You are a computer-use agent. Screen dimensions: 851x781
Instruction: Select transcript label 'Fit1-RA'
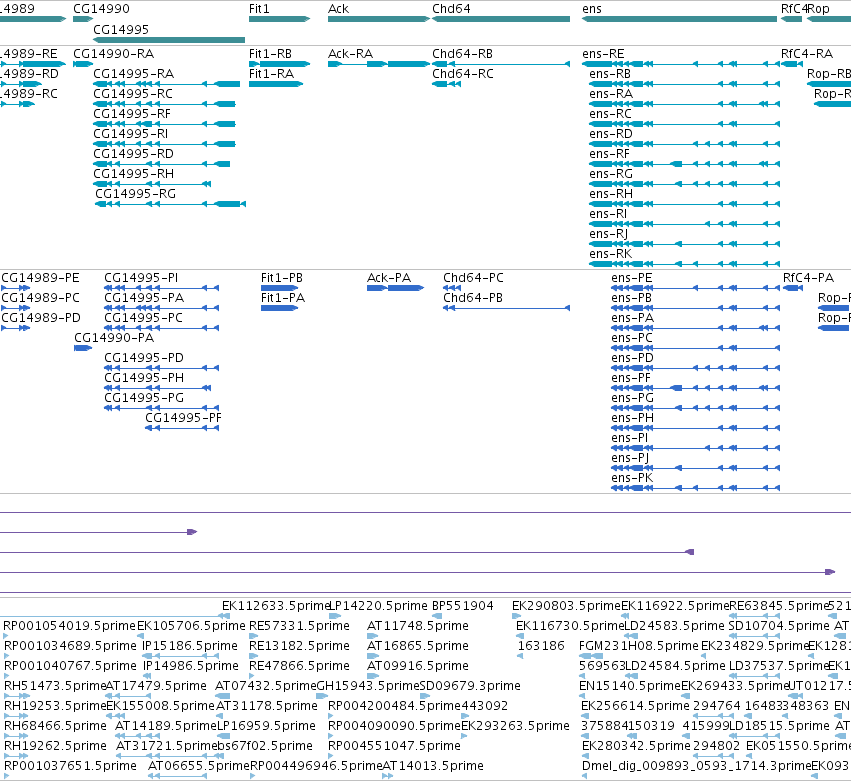coord(271,74)
